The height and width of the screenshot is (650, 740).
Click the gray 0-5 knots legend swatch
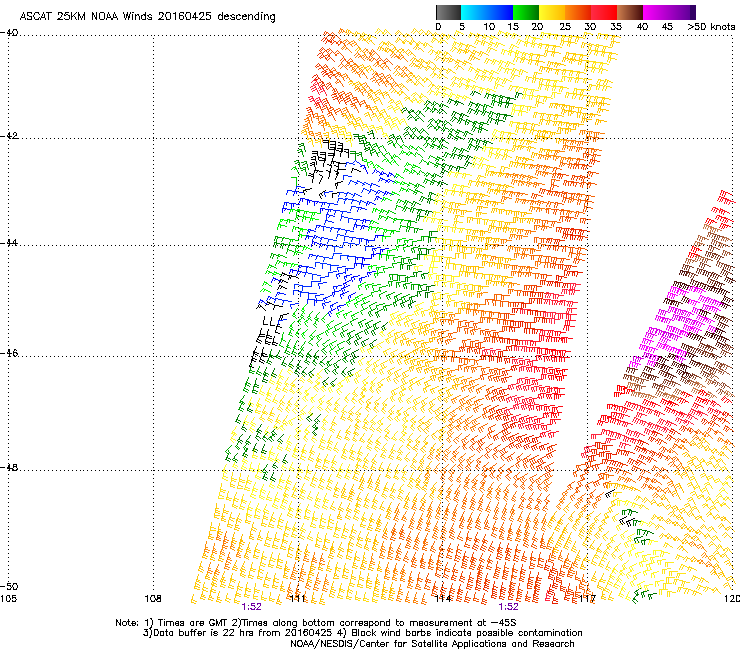click(x=448, y=12)
